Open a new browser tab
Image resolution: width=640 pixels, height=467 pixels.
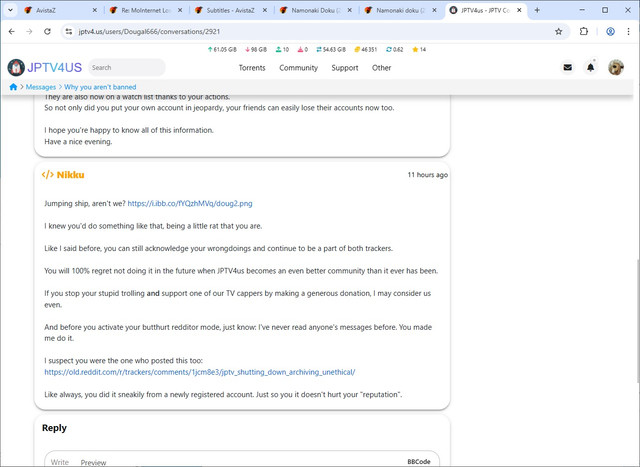pos(537,10)
